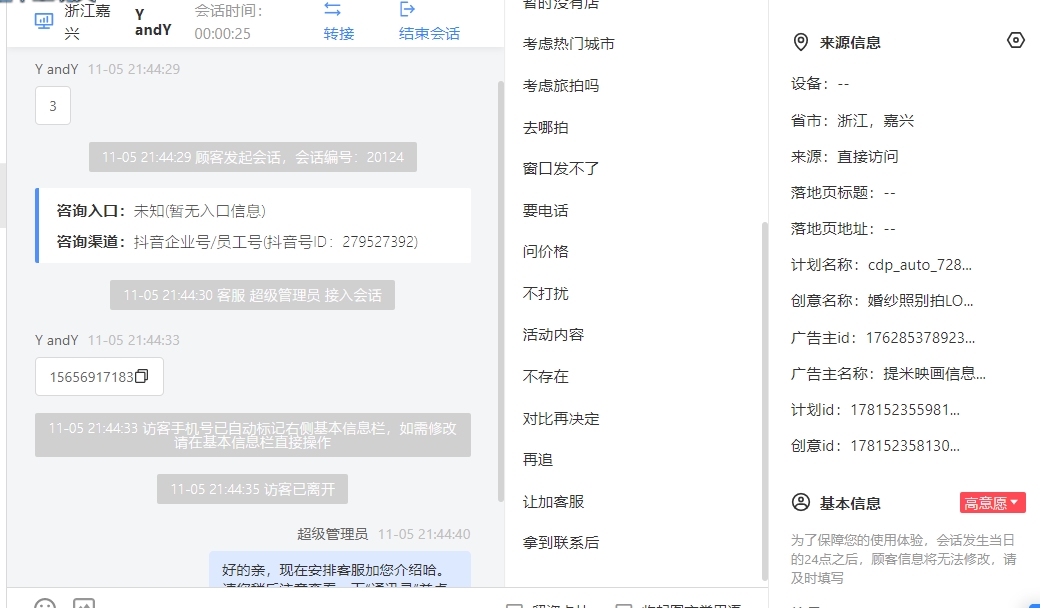Click the 转接 transfer session button
This screenshot has height=608, width=1040.
tap(338, 21)
